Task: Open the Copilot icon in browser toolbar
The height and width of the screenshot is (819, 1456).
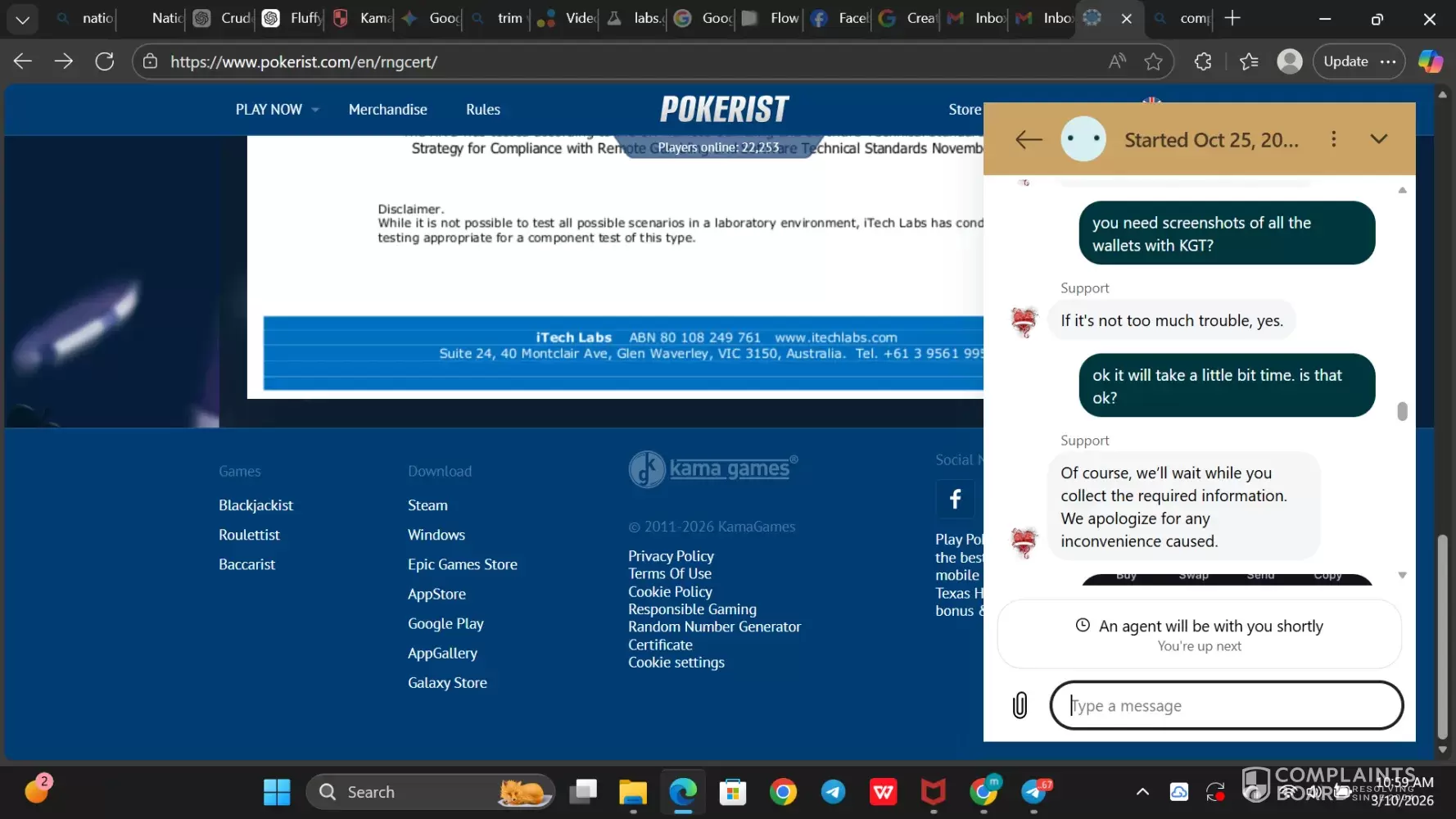Action: [x=1430, y=61]
